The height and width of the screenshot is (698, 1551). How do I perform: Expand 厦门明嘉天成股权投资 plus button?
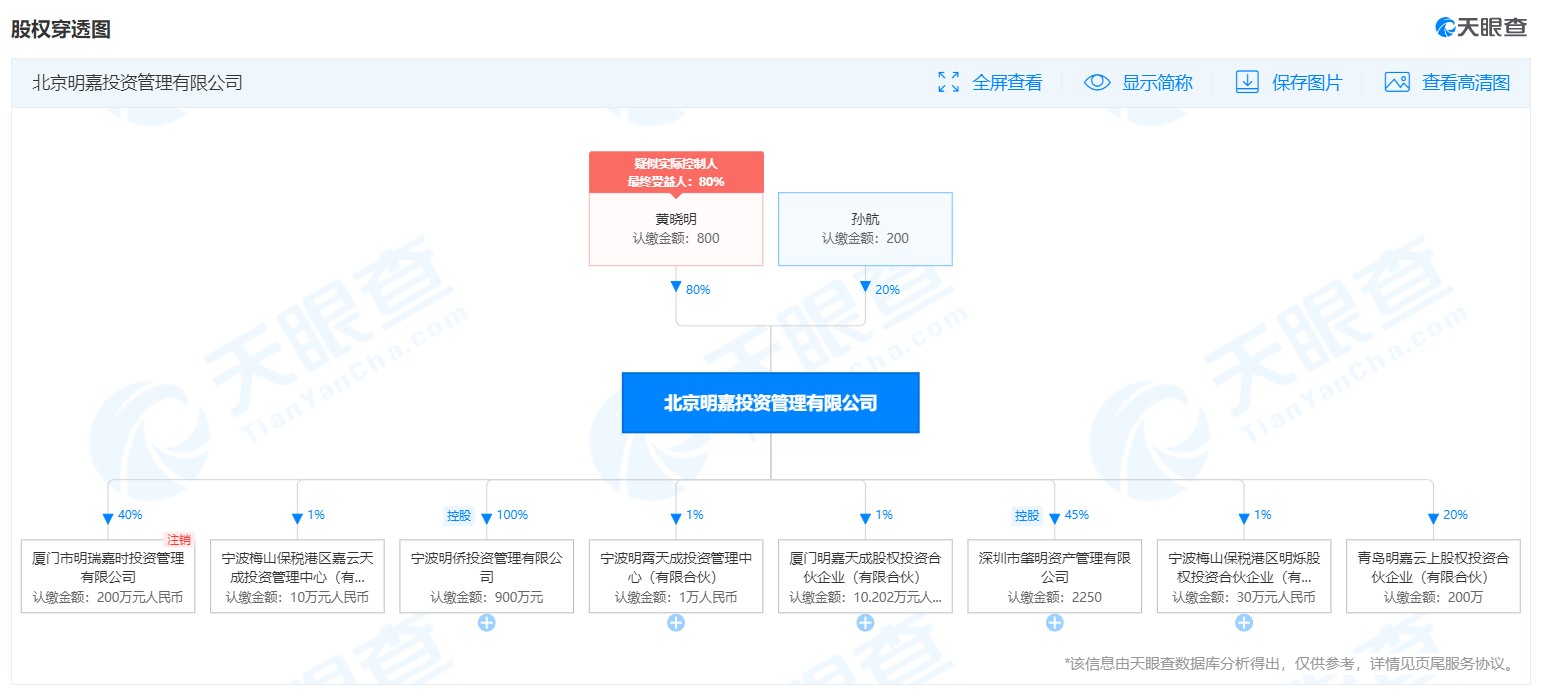865,623
